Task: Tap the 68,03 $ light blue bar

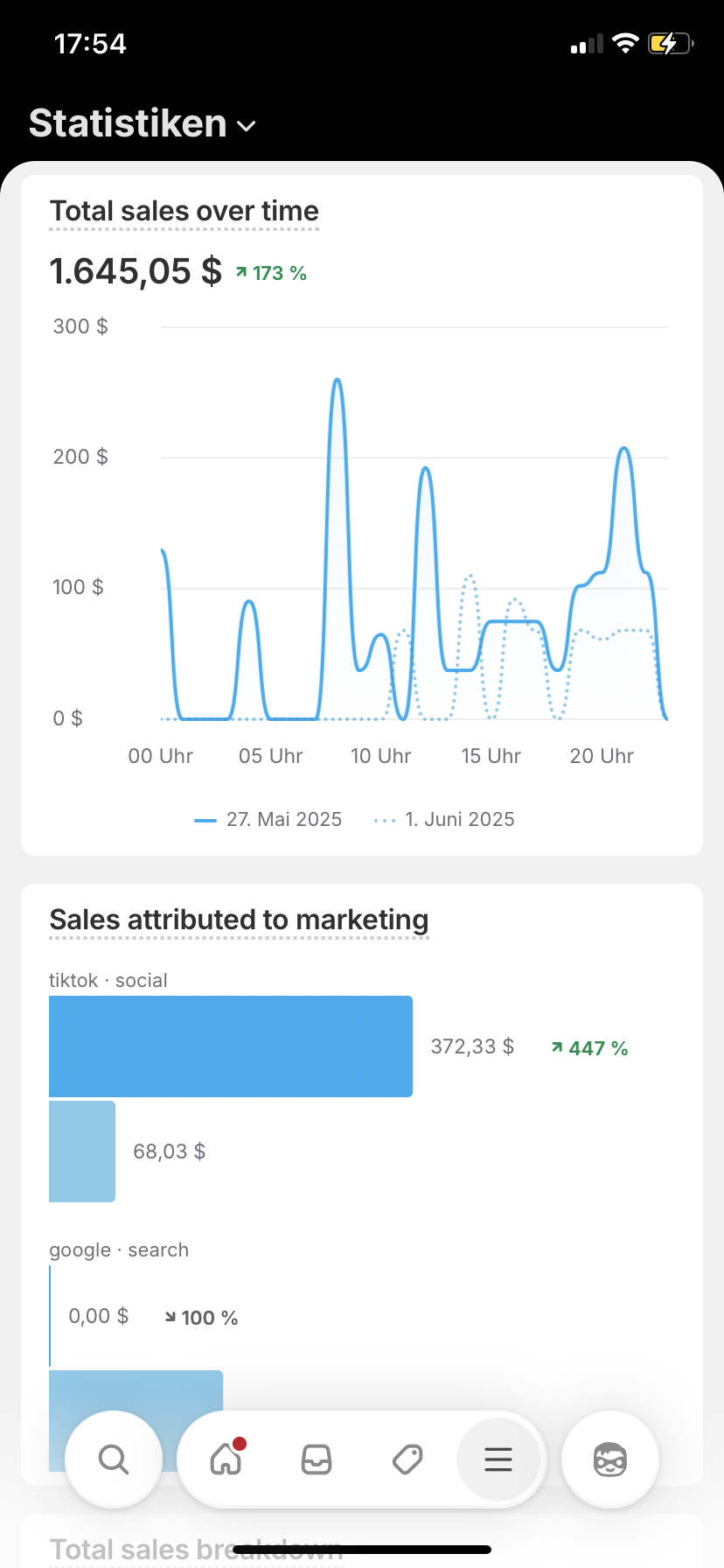Action: (82, 1151)
